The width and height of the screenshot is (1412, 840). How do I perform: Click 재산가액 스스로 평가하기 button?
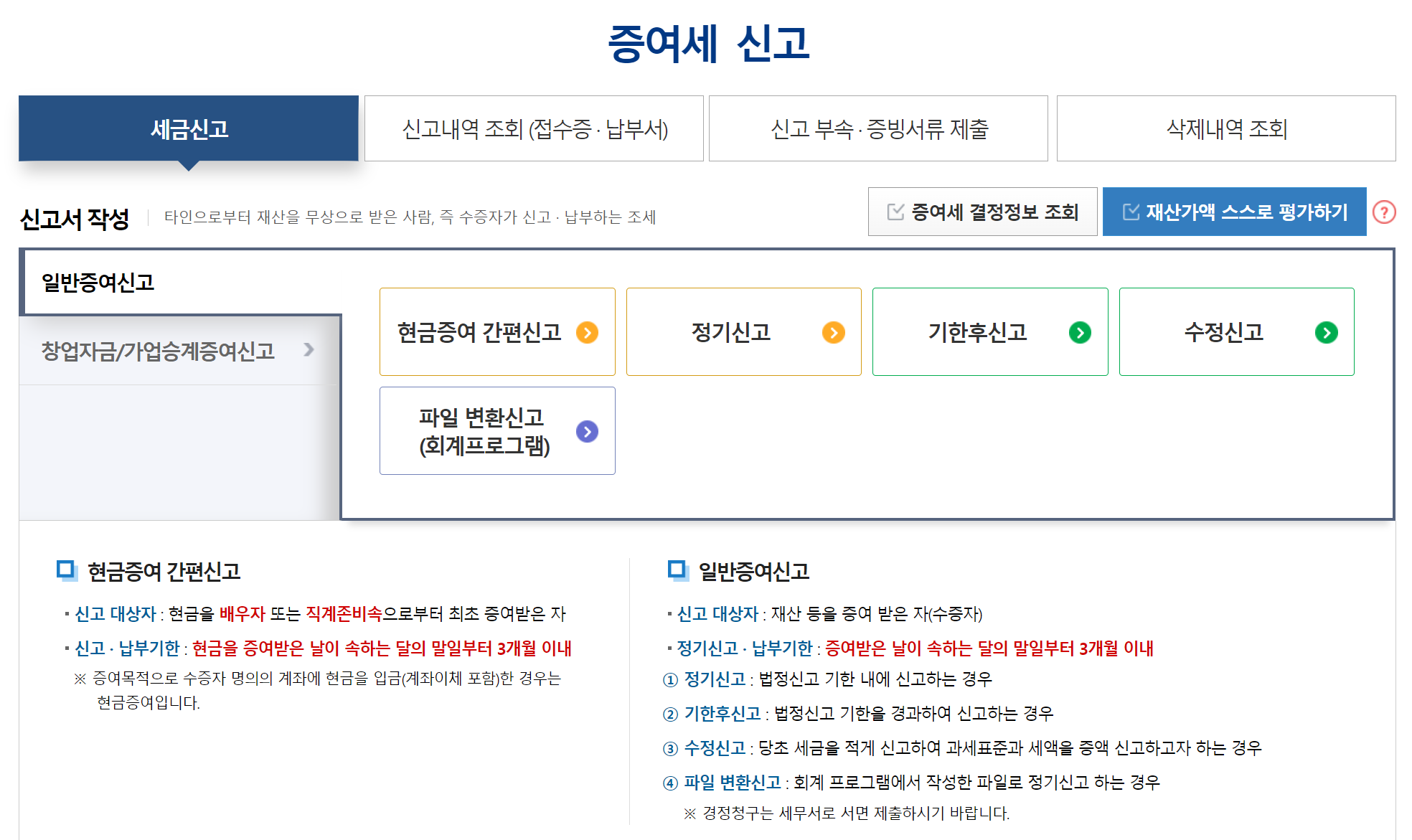point(1234,210)
